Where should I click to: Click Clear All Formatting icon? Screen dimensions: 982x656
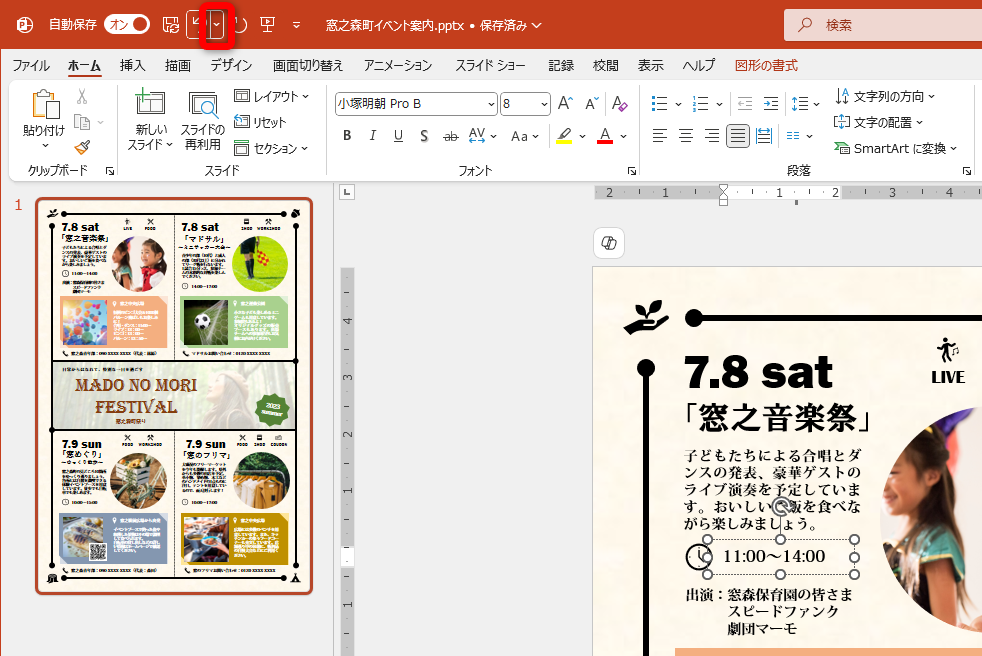pyautogui.click(x=619, y=103)
